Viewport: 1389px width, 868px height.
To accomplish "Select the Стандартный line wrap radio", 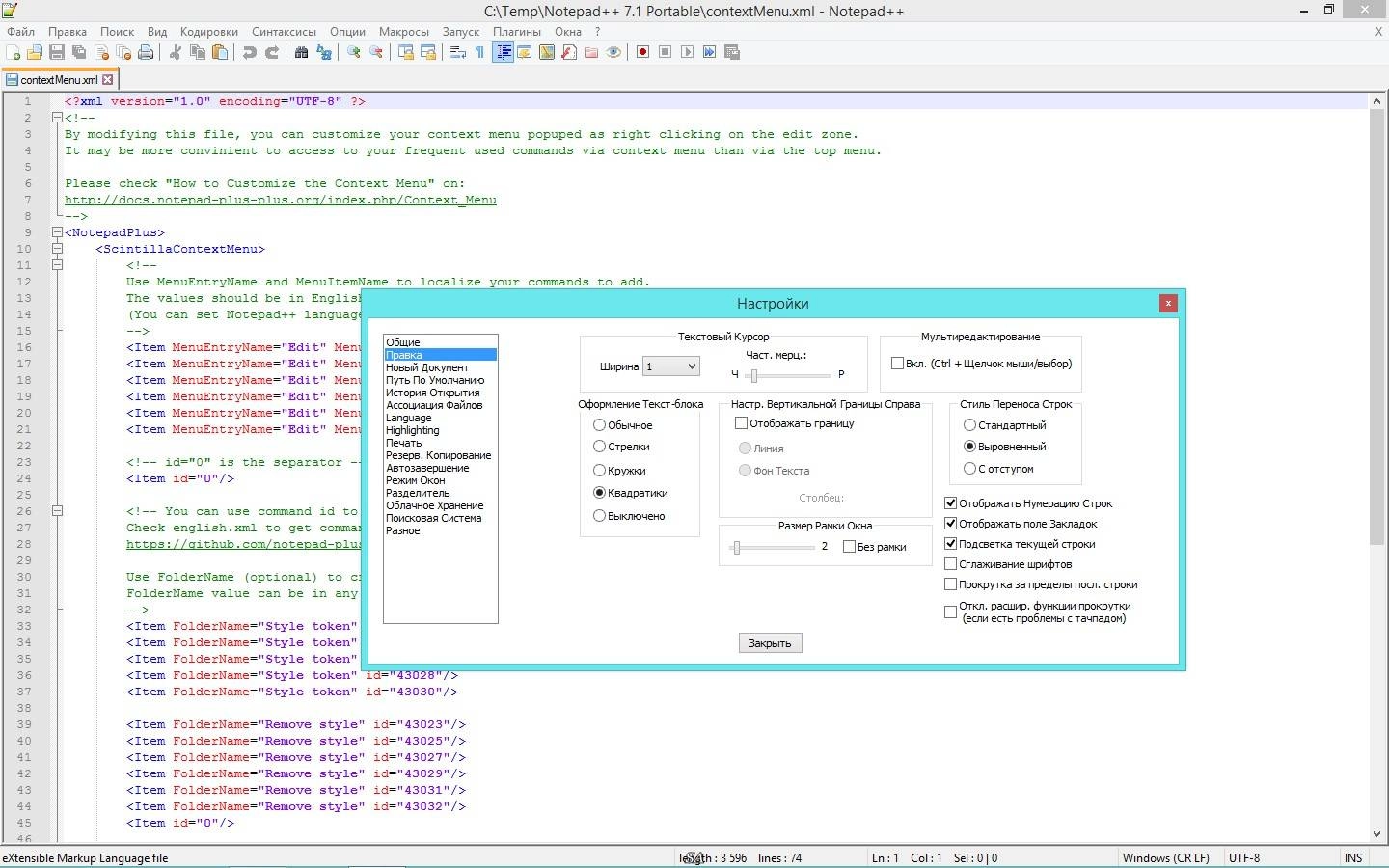I will click(x=969, y=424).
